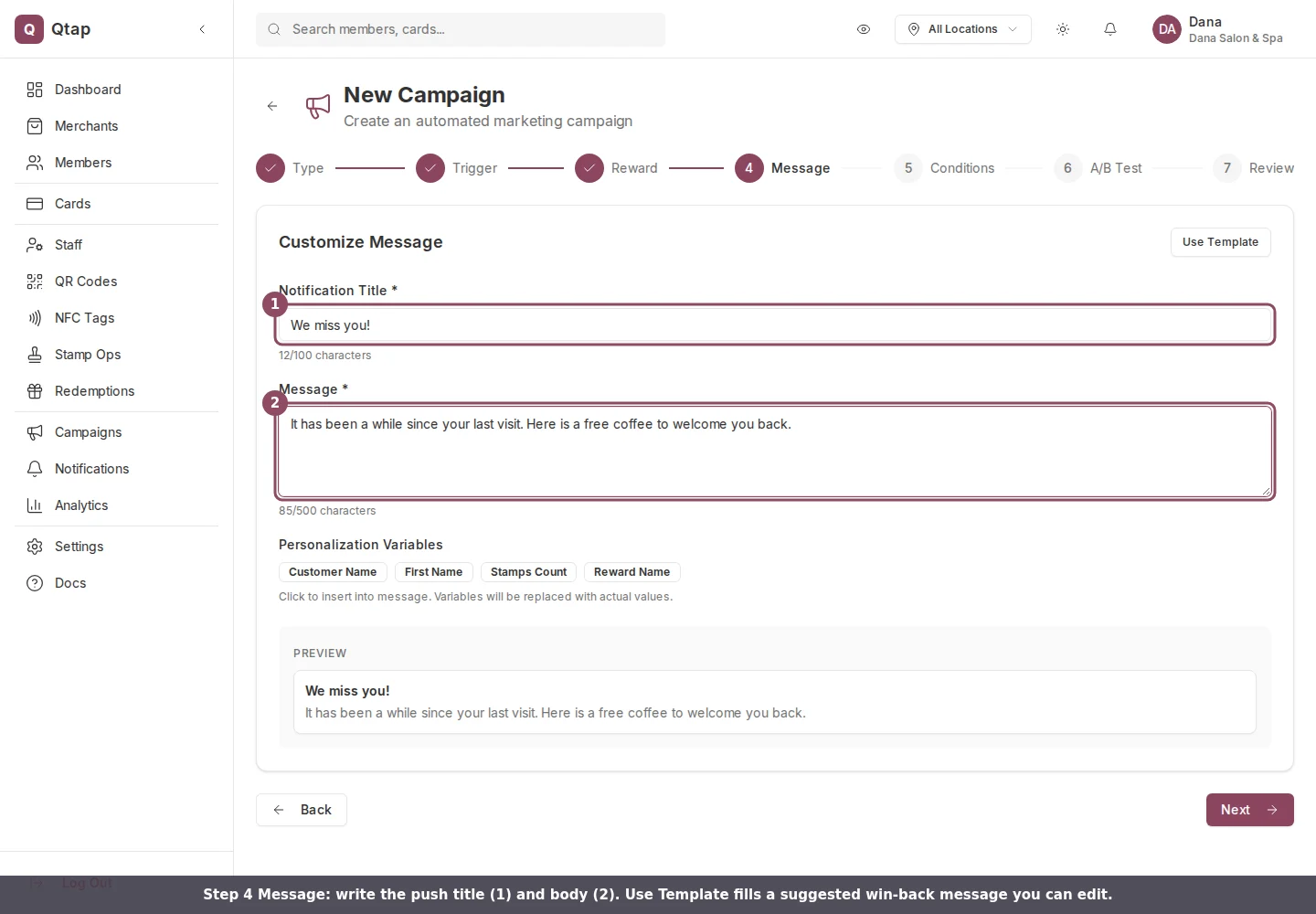Toggle light/dark theme sun icon

point(1063,29)
